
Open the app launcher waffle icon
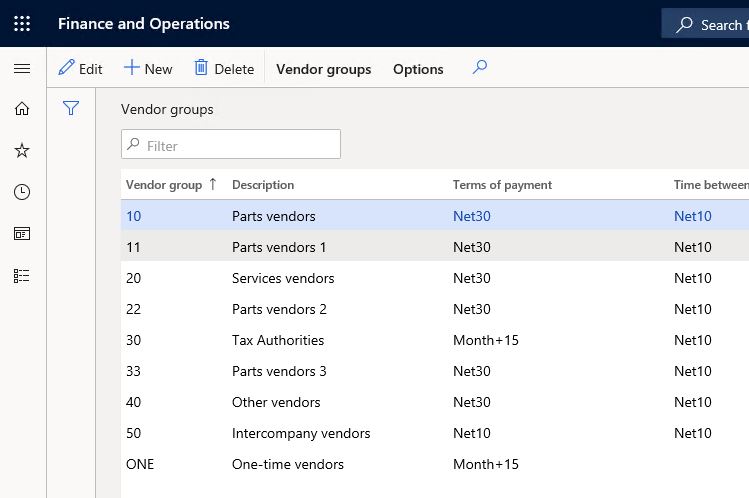(22, 23)
